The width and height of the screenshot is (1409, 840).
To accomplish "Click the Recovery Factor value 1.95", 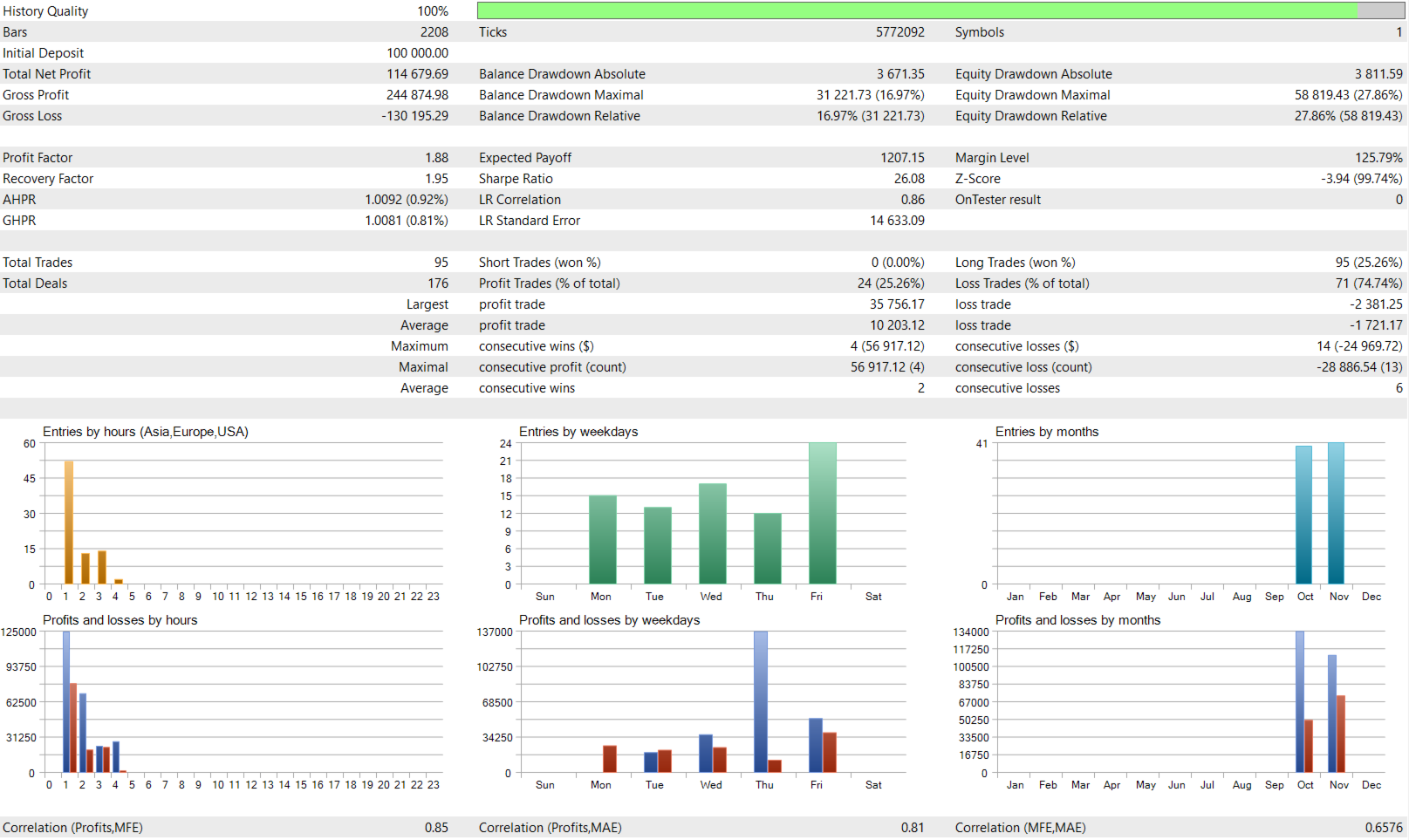I will coord(436,179).
